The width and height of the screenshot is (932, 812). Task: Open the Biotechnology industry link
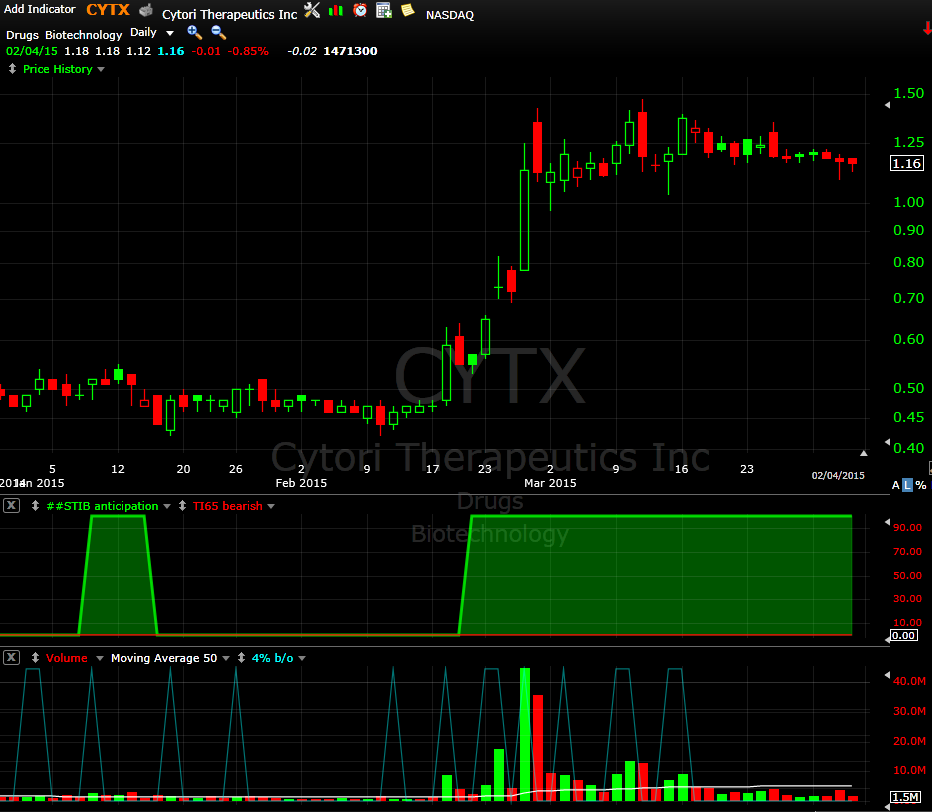click(x=84, y=34)
